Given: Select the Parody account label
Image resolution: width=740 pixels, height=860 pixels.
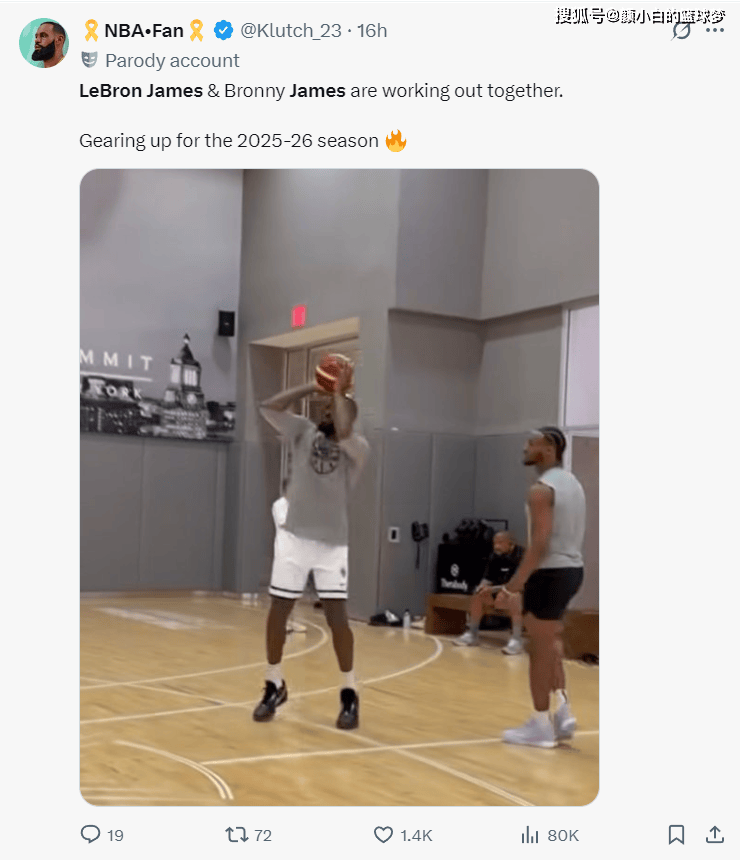Looking at the screenshot, I should point(172,60).
